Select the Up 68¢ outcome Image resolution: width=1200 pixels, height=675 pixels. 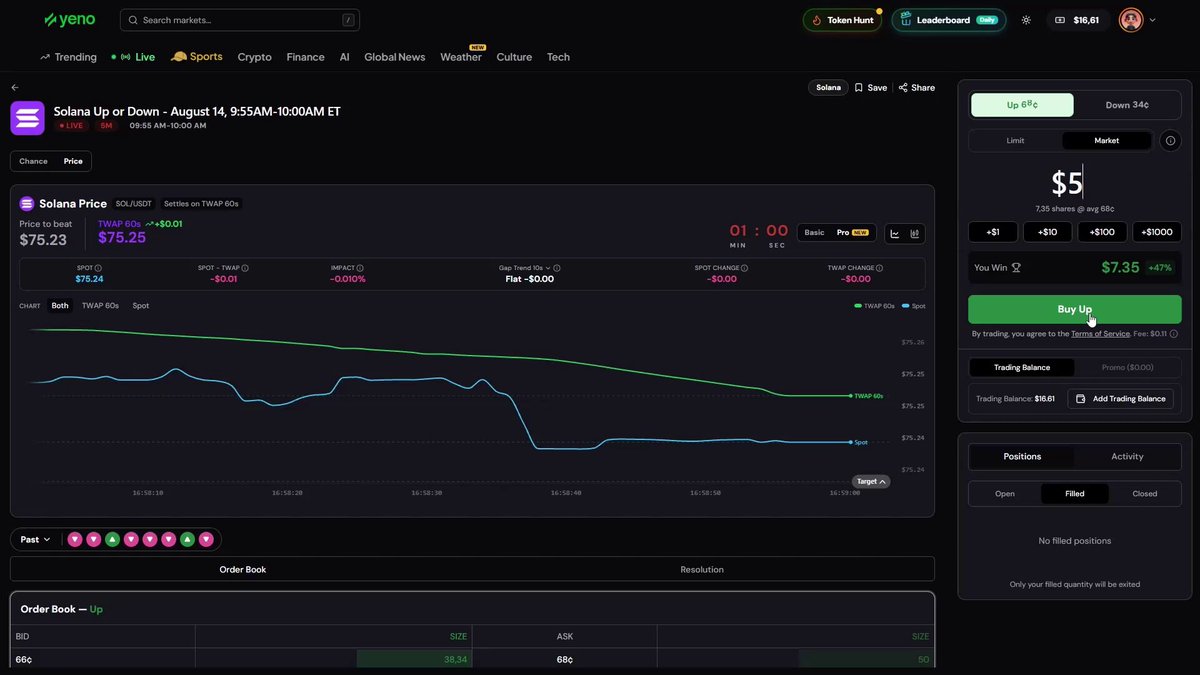click(x=1022, y=105)
